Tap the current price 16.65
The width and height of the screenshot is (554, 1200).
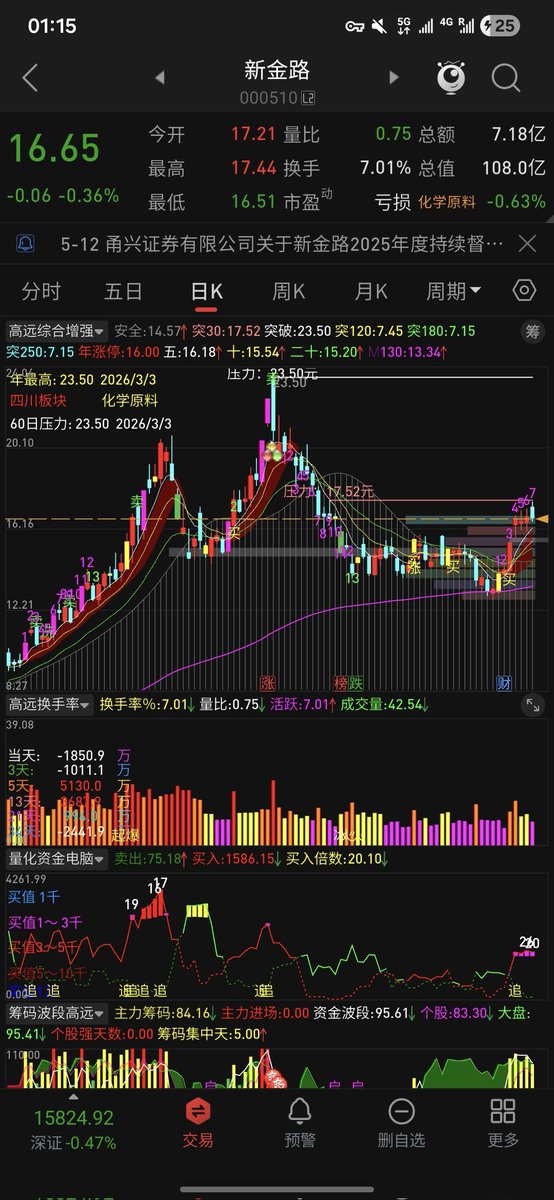[x=54, y=149]
